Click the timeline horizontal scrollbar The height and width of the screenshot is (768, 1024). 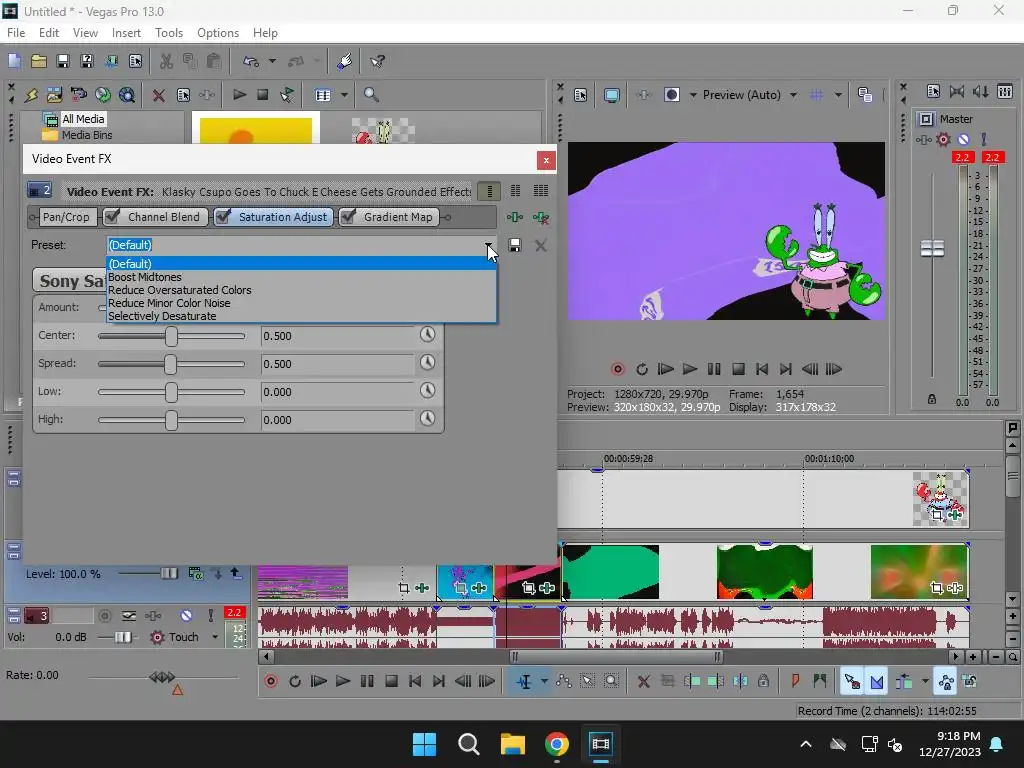click(616, 657)
